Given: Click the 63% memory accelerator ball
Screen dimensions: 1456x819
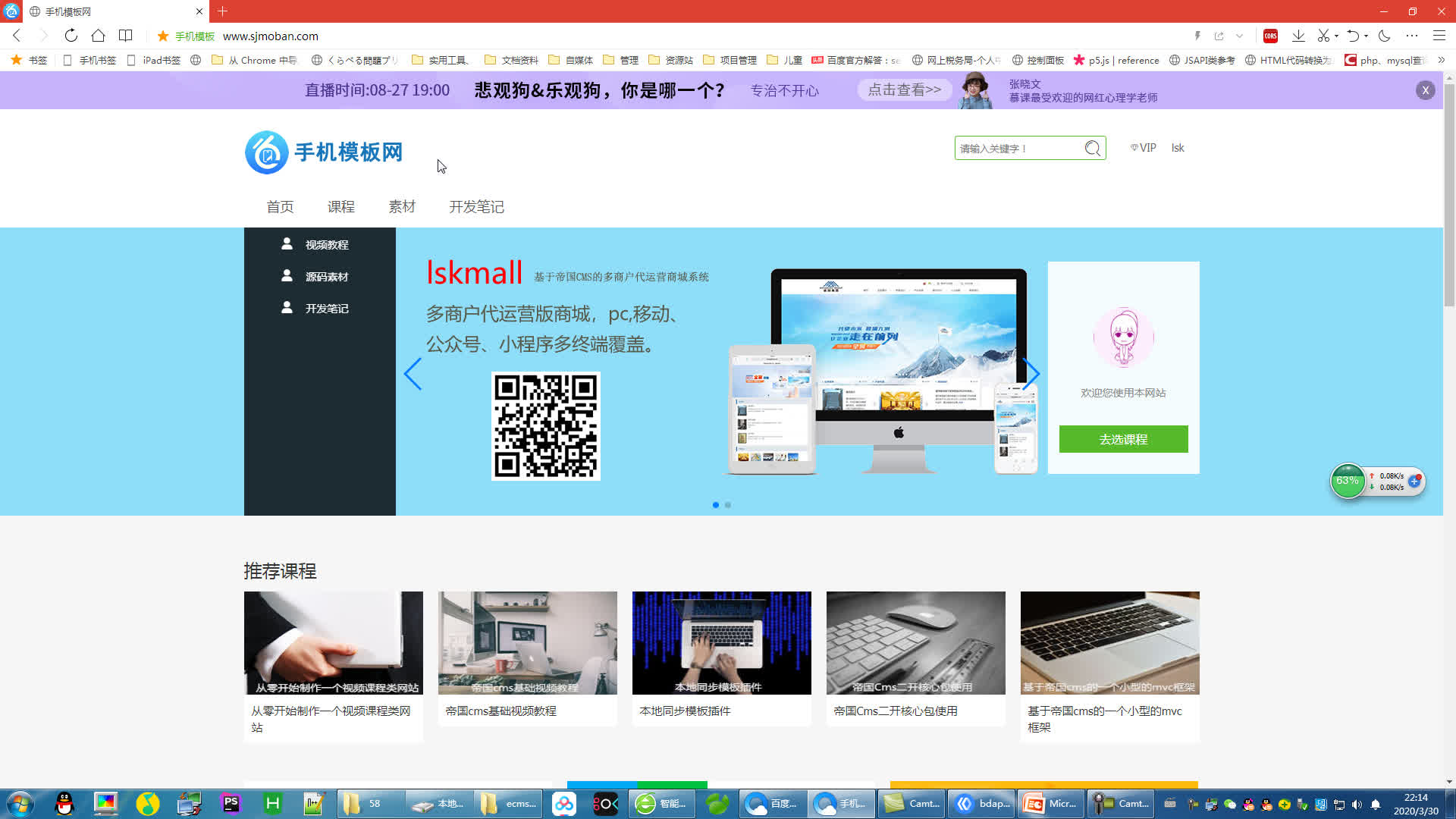Looking at the screenshot, I should coord(1348,481).
